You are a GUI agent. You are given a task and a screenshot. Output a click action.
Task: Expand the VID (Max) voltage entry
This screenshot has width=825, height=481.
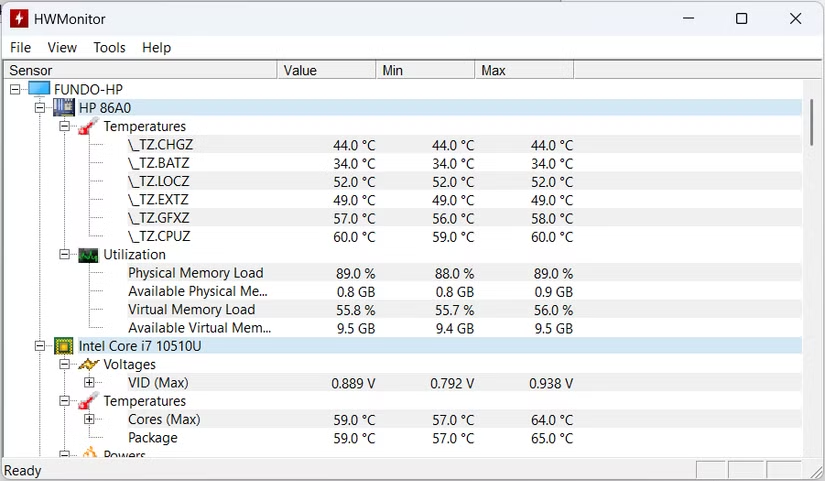89,383
